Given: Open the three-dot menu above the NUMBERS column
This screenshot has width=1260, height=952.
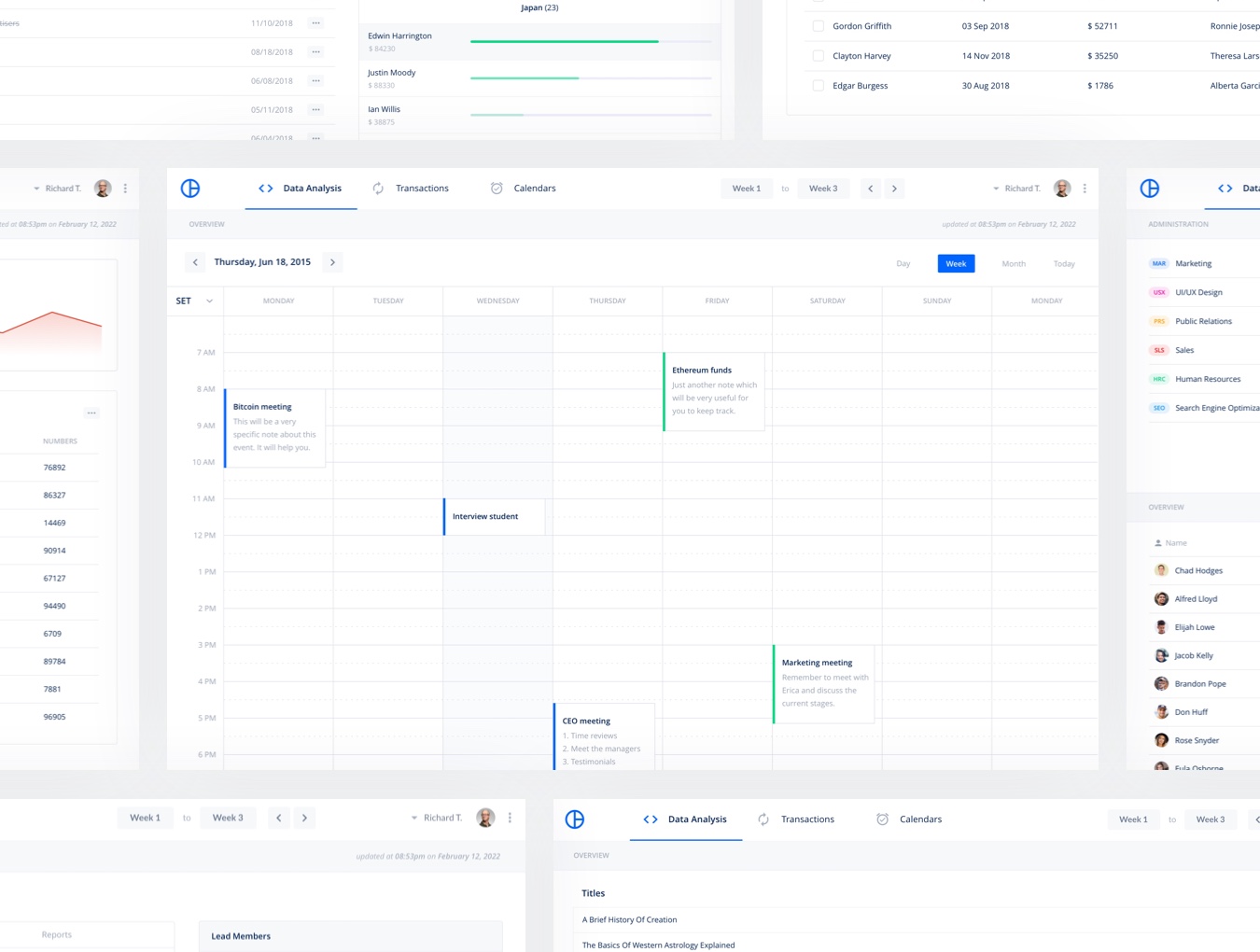Looking at the screenshot, I should [91, 413].
